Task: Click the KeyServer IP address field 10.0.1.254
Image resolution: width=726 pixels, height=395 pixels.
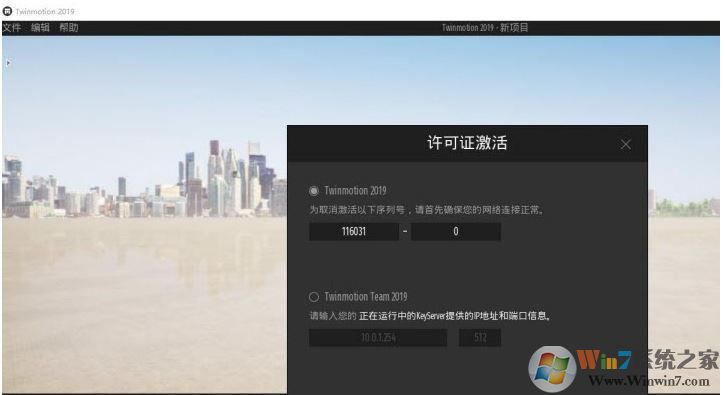Action: click(378, 338)
